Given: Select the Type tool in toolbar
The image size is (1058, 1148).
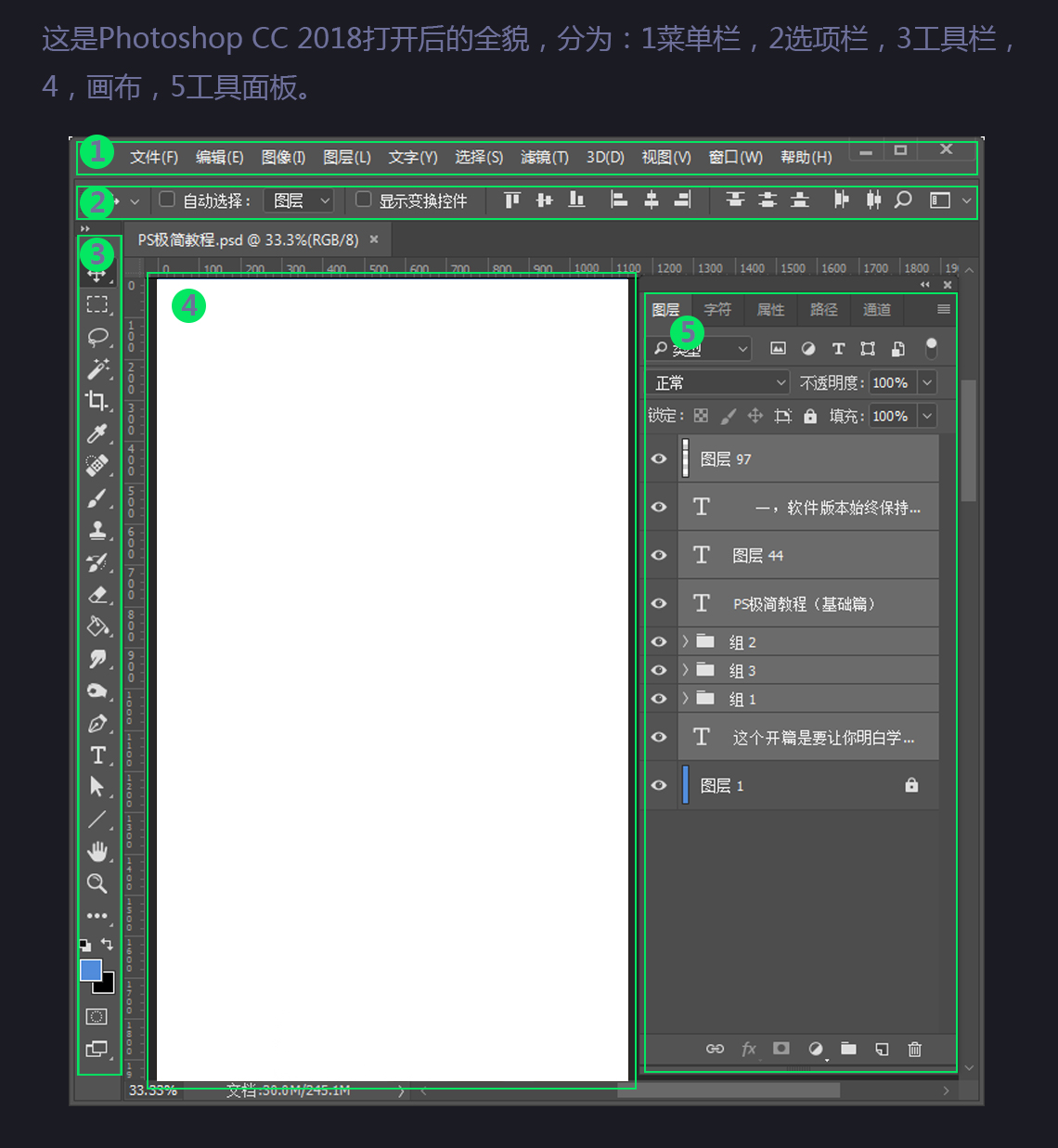Looking at the screenshot, I should click(x=97, y=755).
